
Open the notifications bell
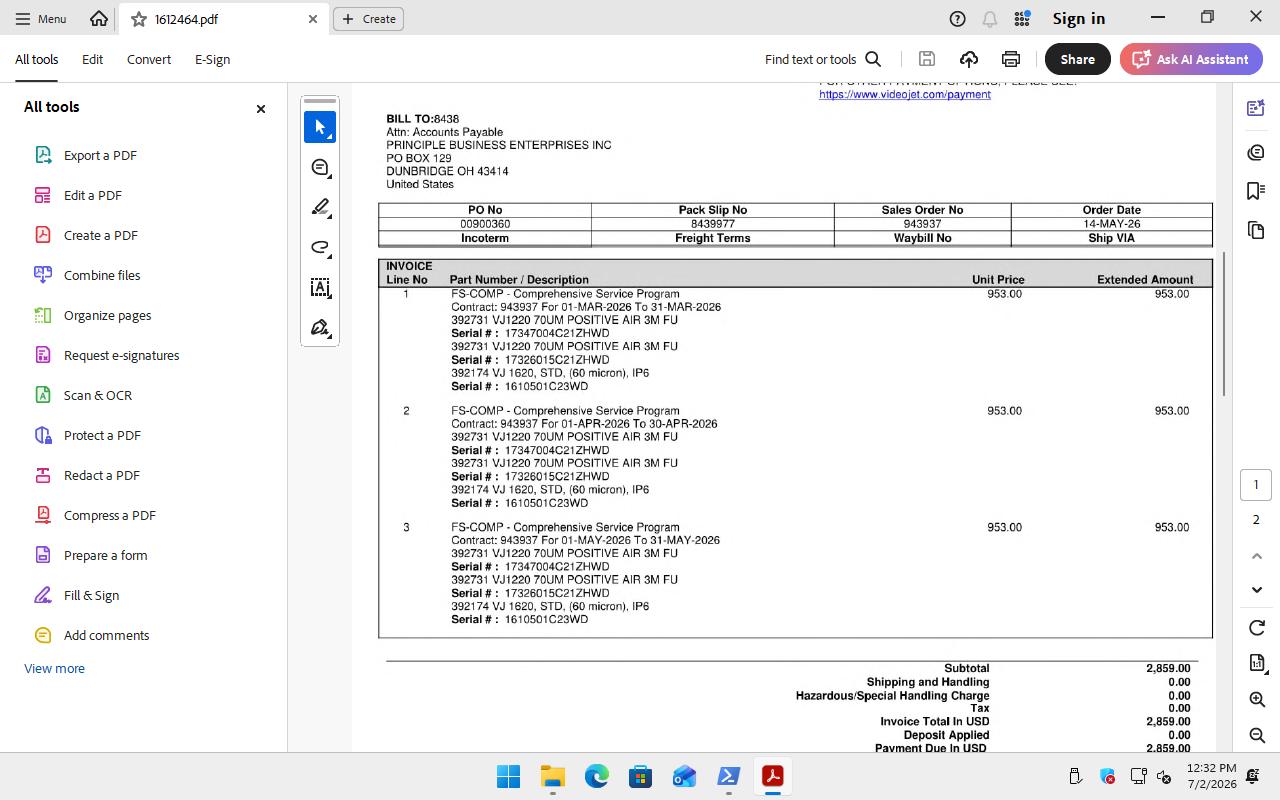tap(990, 18)
